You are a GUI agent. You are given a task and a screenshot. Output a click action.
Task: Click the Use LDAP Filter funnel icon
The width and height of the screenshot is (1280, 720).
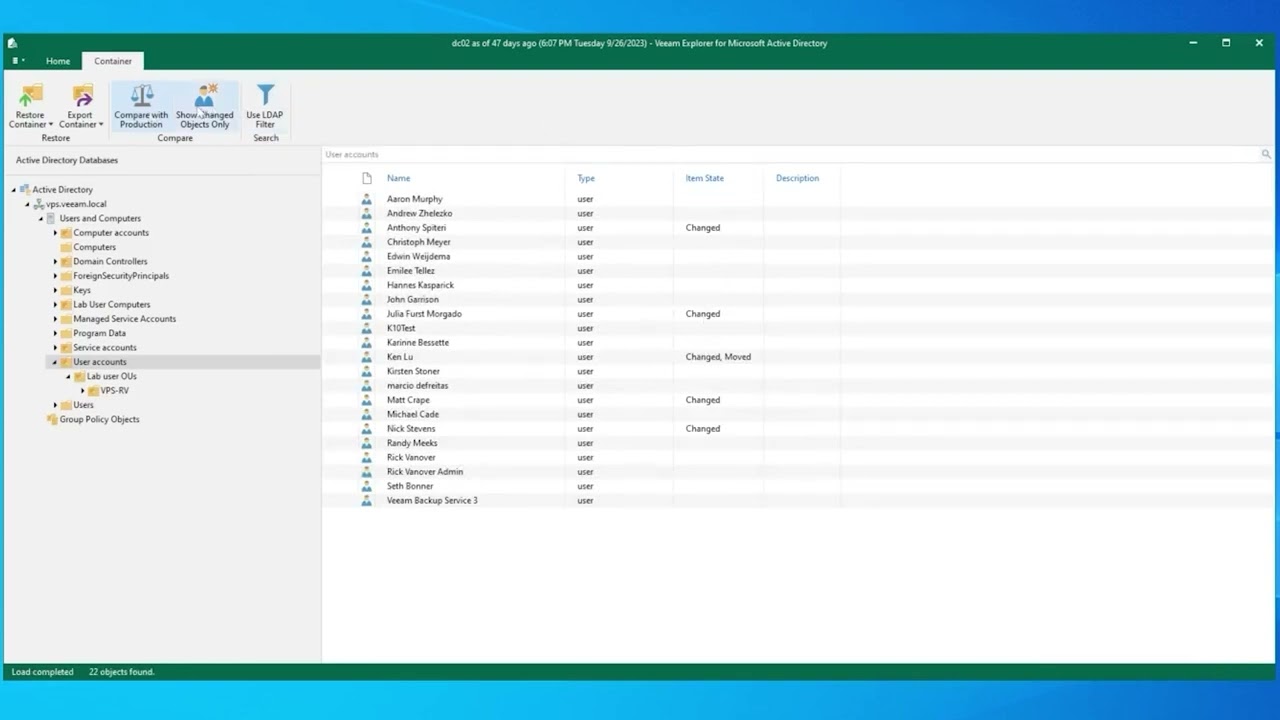[265, 96]
